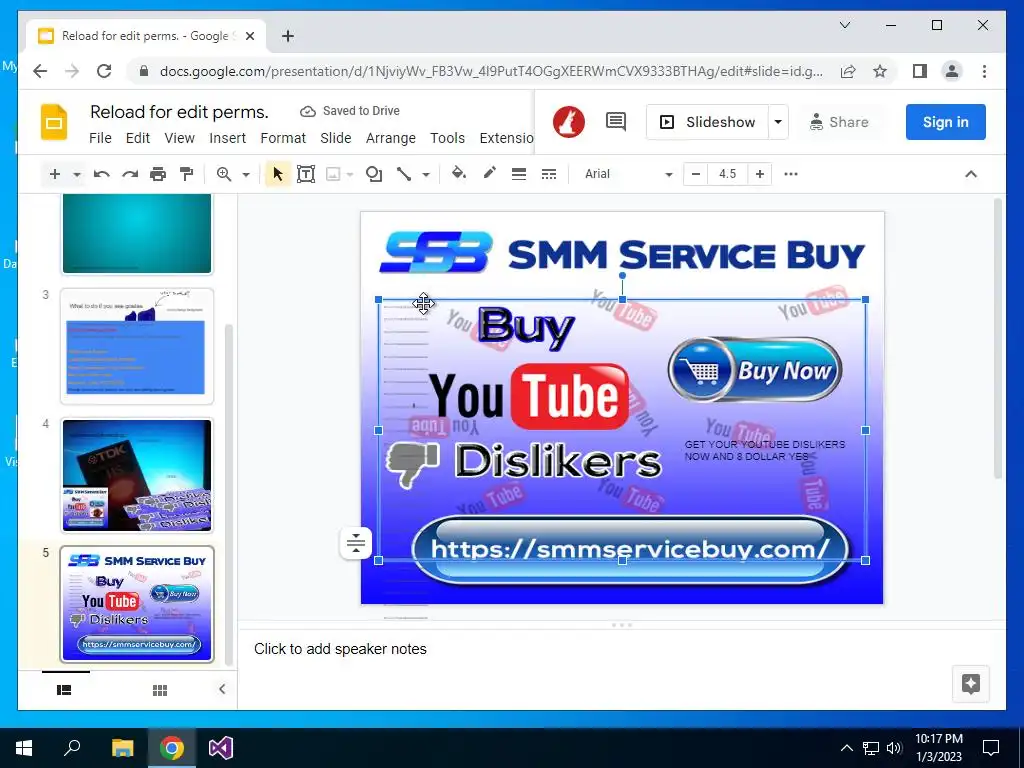Screen dimensions: 1024x768
Task: Start the Slideshow
Action: pos(707,122)
